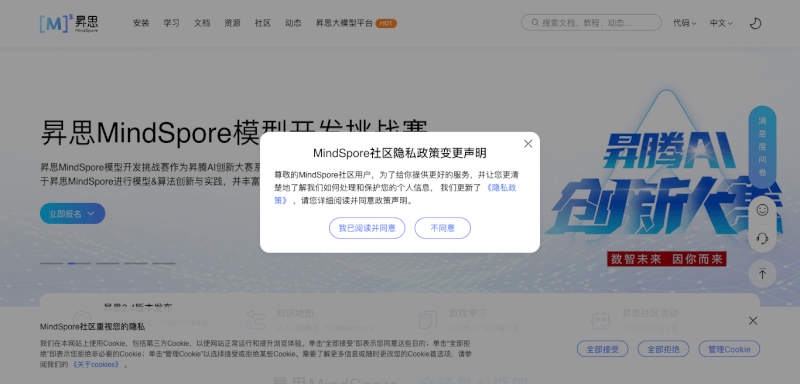The image size is (800, 384).
Task: Open the 文档 menu
Action: click(x=202, y=23)
